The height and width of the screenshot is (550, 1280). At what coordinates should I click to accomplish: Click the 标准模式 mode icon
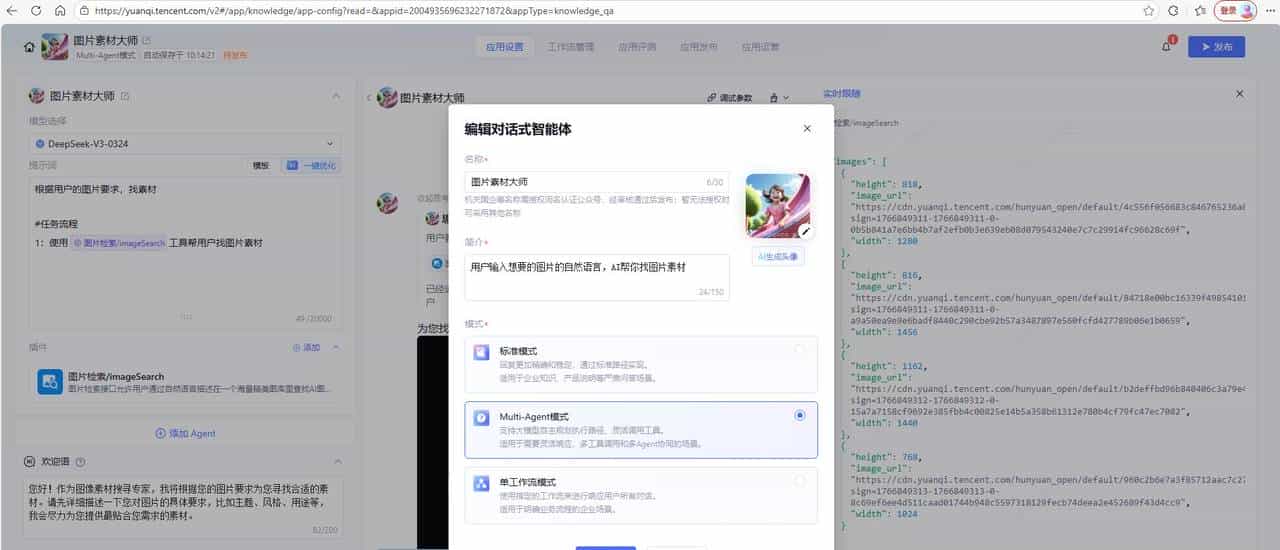[482, 352]
